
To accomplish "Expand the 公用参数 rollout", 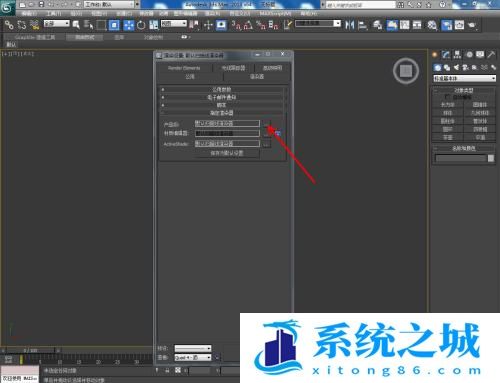I will (x=222, y=89).
